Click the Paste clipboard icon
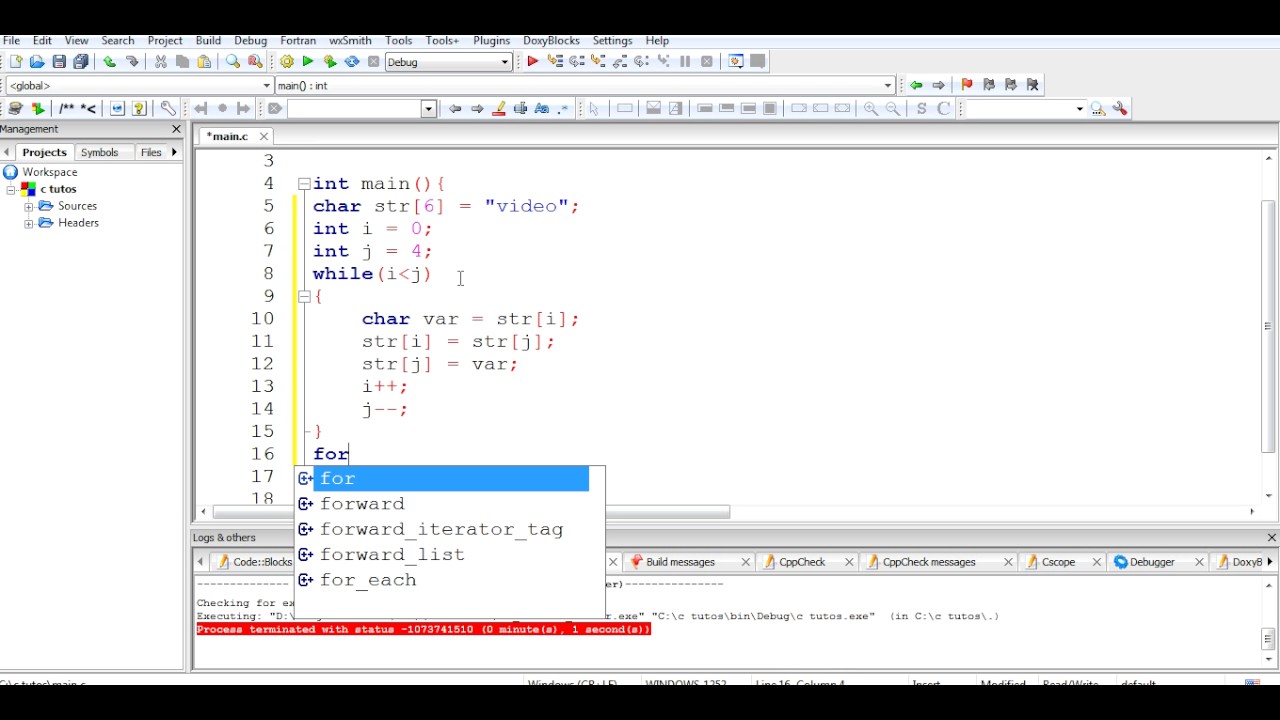The width and height of the screenshot is (1280, 720). (x=204, y=62)
